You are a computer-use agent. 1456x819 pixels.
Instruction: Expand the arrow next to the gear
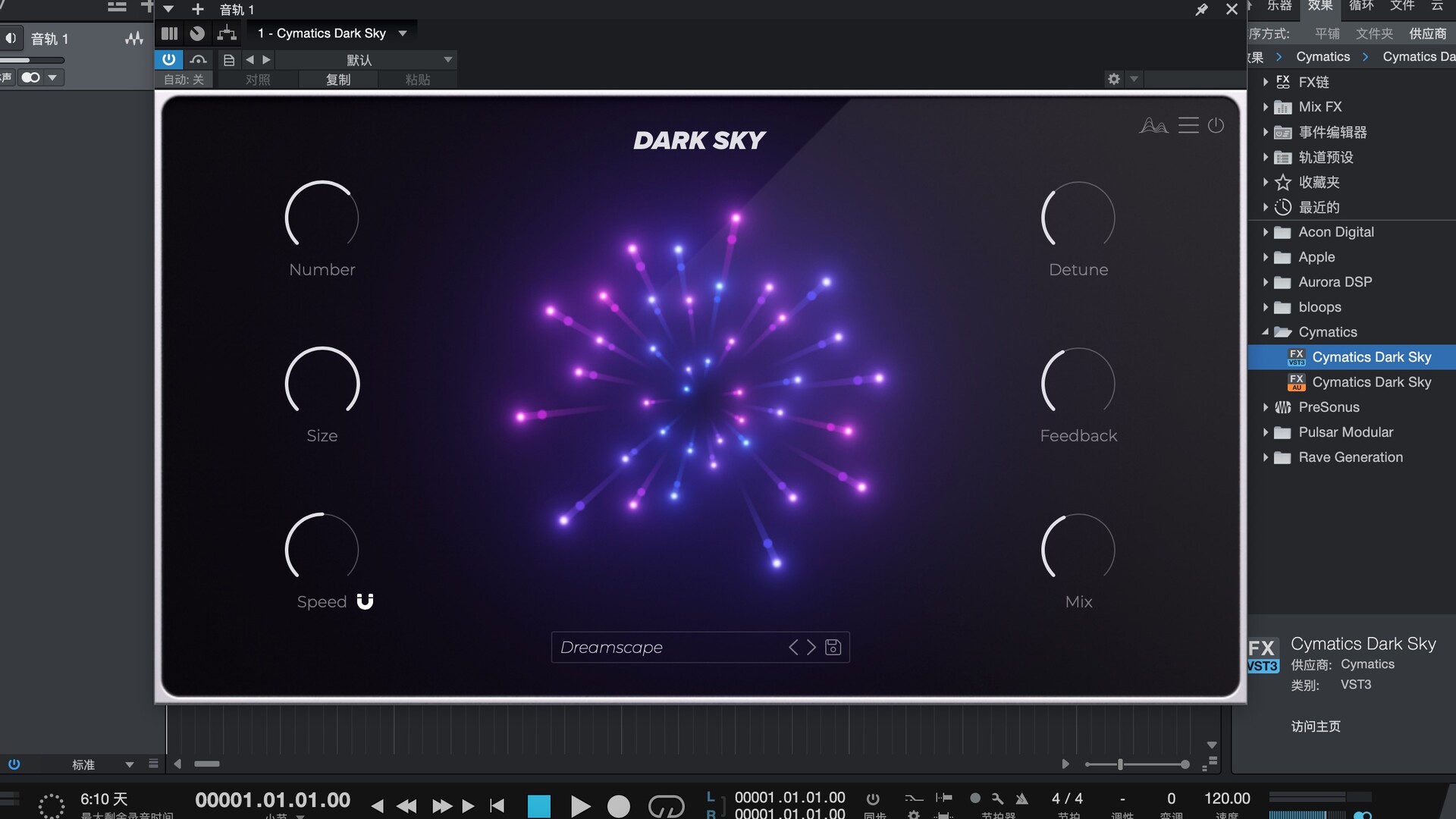(x=1134, y=79)
